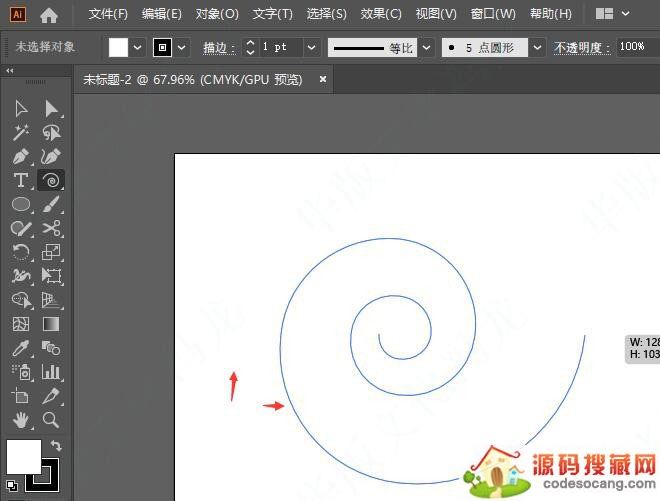Open the fill color dropdown in control bar
The width and height of the screenshot is (660, 501).
(x=138, y=47)
